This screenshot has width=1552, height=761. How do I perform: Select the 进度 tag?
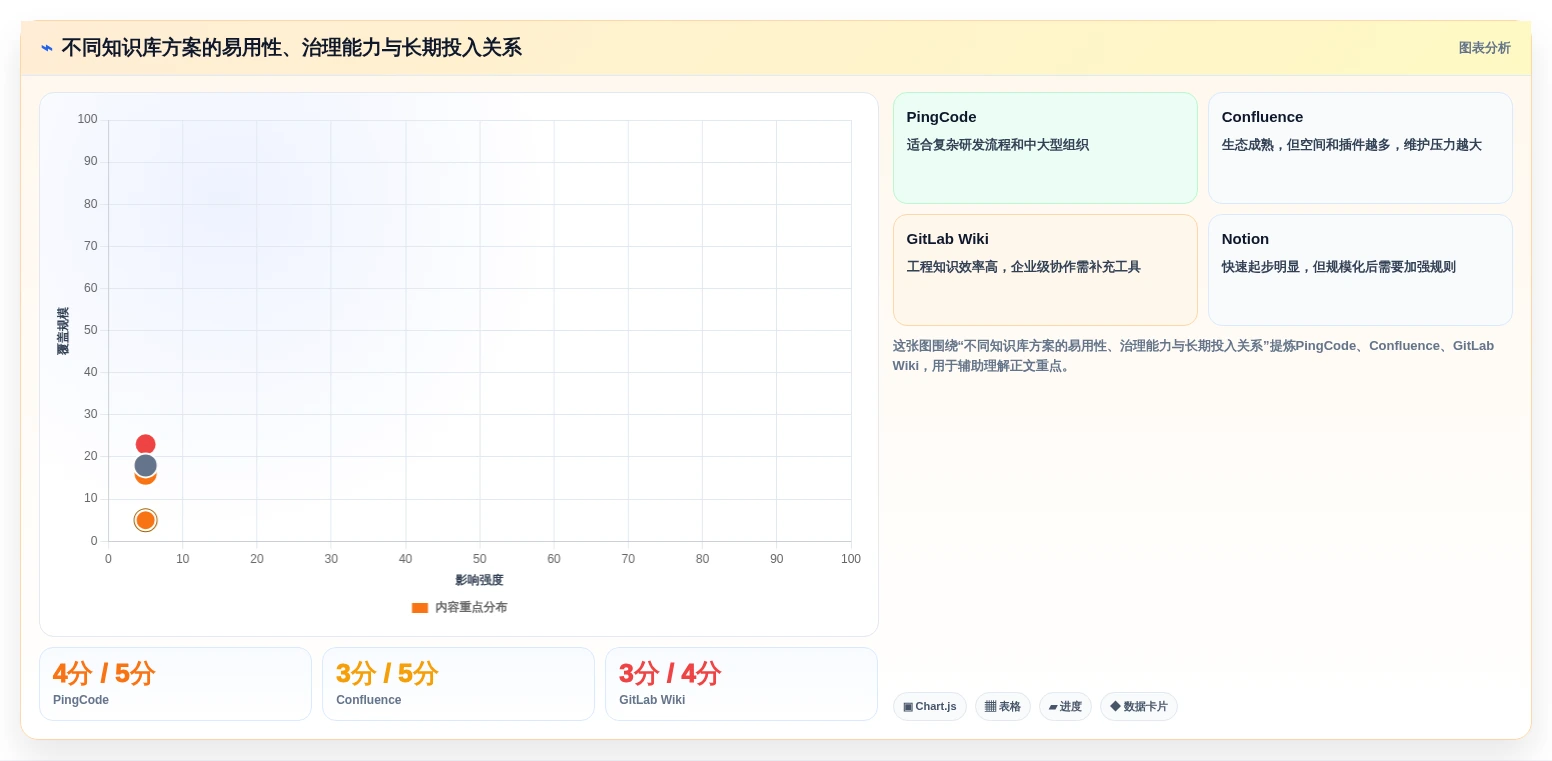[x=1065, y=706]
